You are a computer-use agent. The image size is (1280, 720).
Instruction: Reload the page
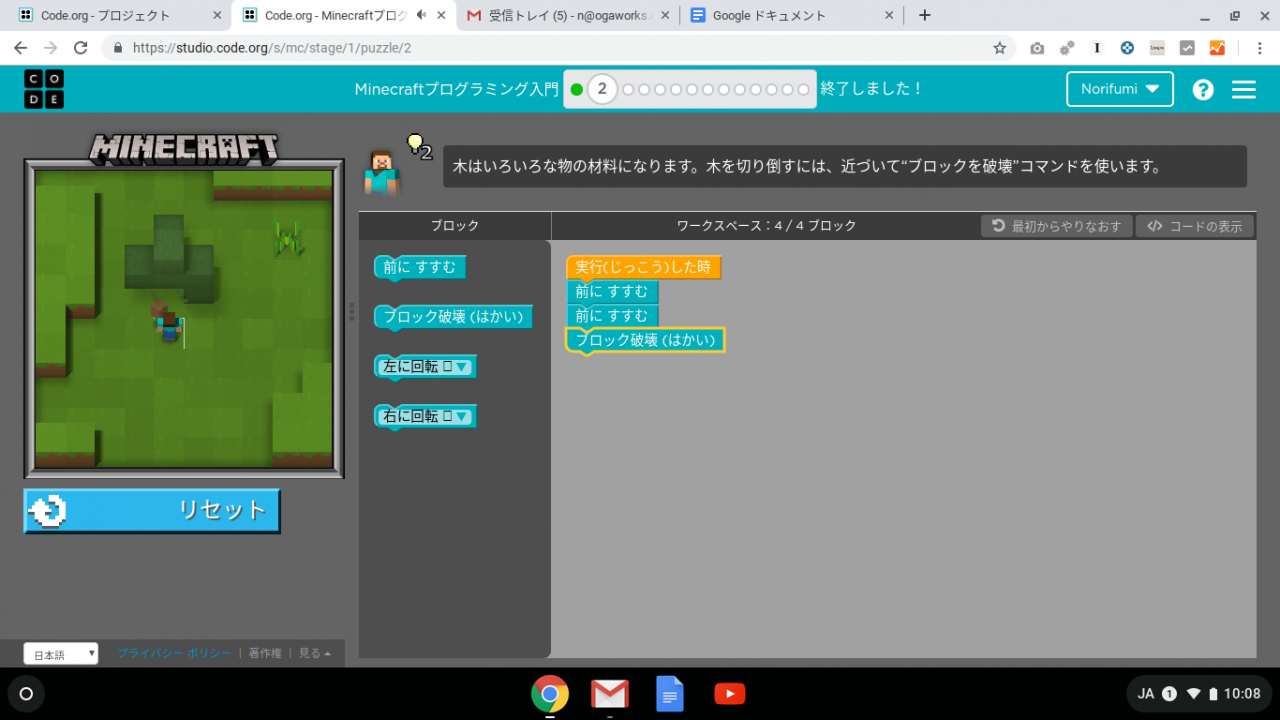(x=81, y=48)
